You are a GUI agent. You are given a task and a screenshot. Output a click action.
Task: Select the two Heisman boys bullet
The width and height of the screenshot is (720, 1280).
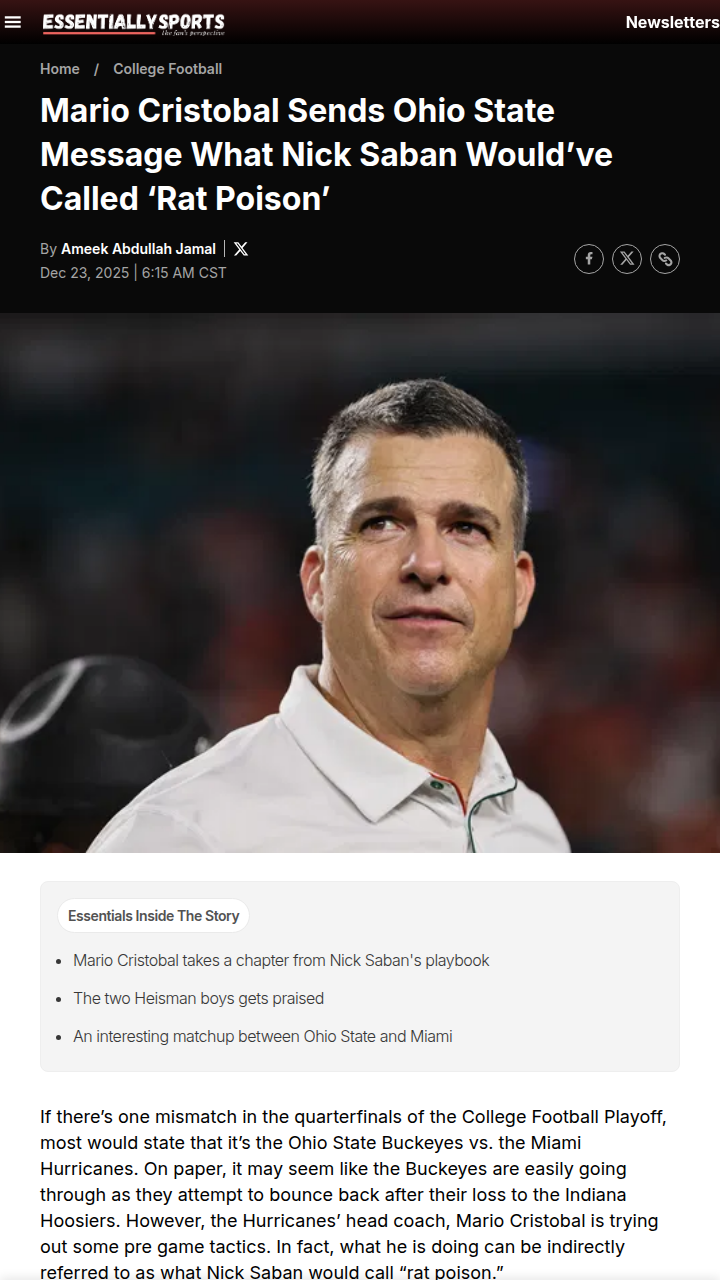pyautogui.click(x=198, y=998)
